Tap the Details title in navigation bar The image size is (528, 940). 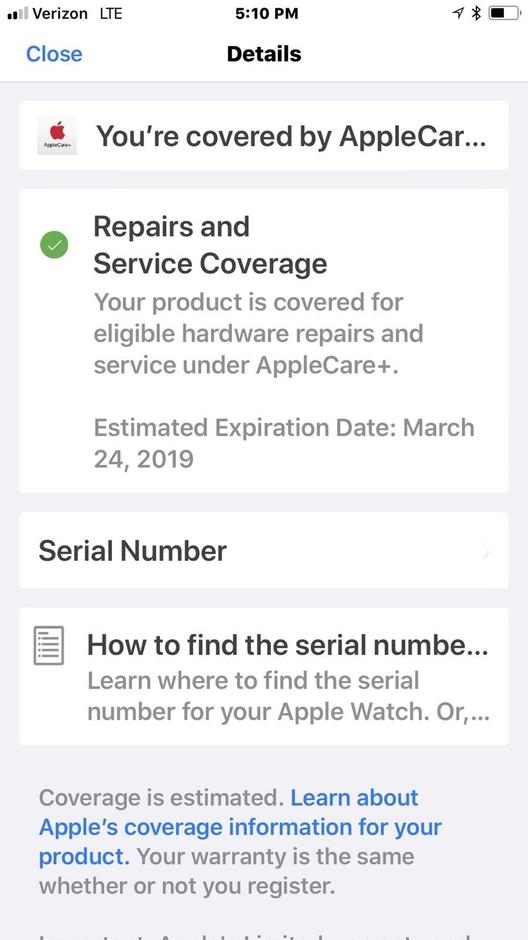(264, 54)
